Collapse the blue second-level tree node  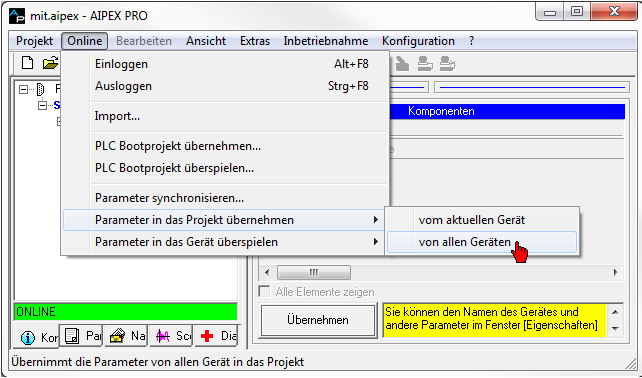43,105
